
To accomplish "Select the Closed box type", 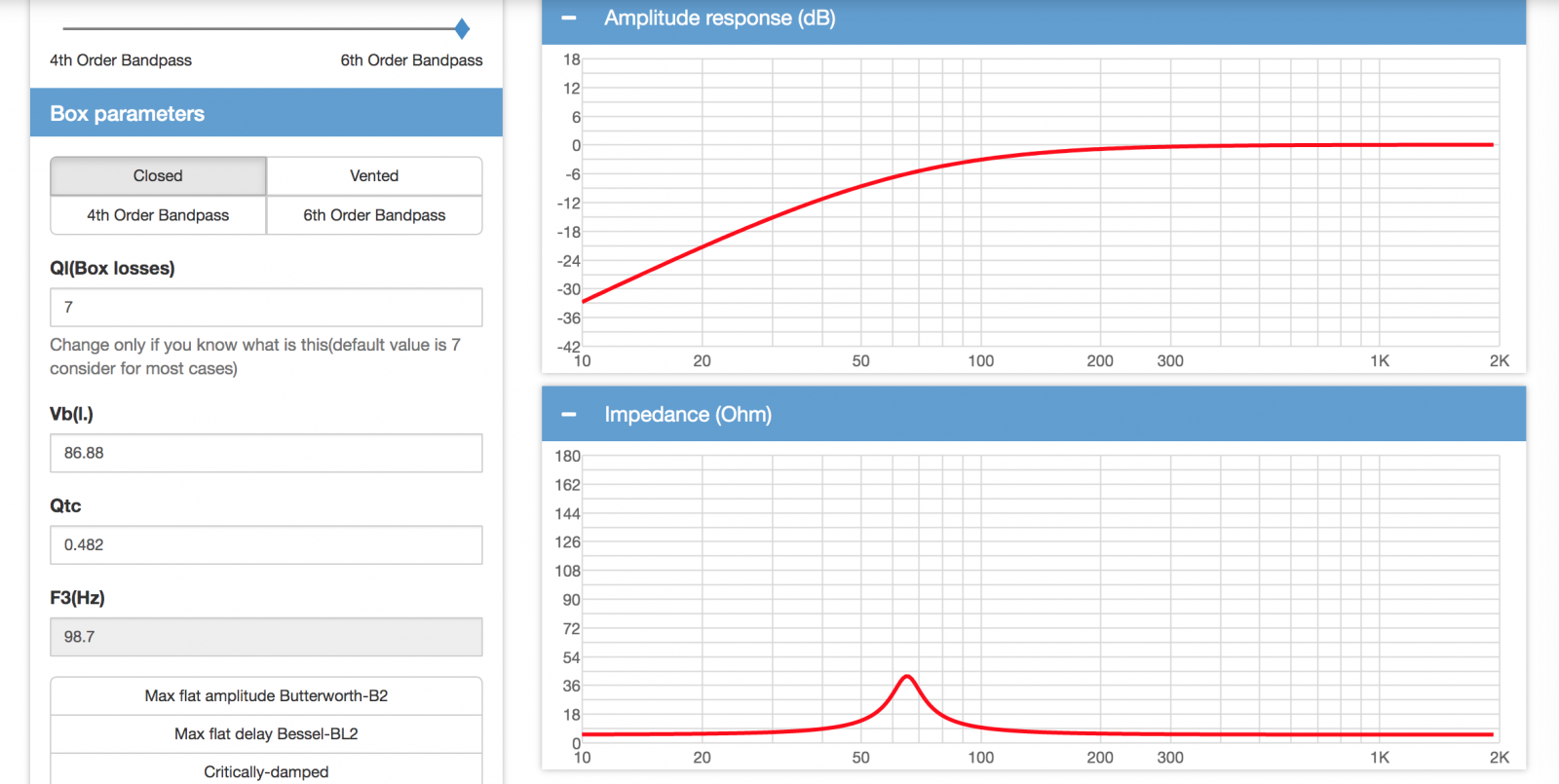I will pos(158,176).
